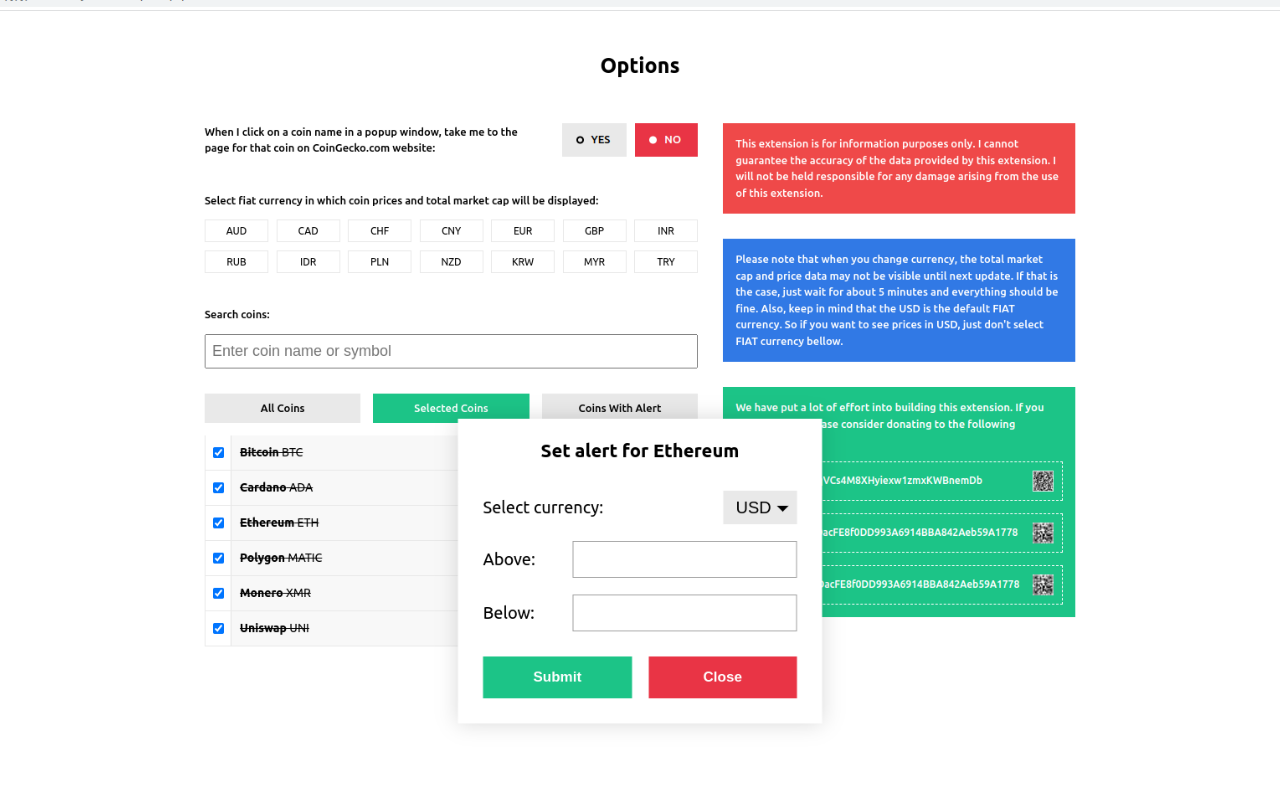Choose PLN fiat currency
This screenshot has width=1280, height=800.
tap(380, 262)
